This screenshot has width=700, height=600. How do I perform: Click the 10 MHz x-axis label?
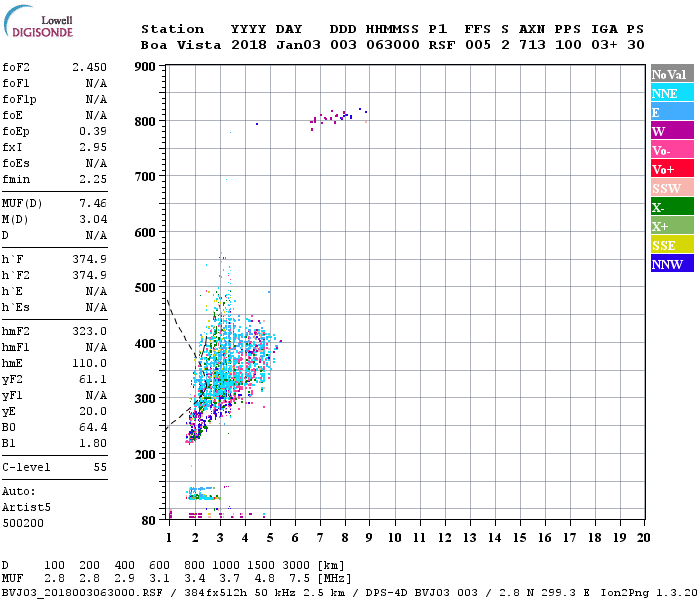[395, 538]
